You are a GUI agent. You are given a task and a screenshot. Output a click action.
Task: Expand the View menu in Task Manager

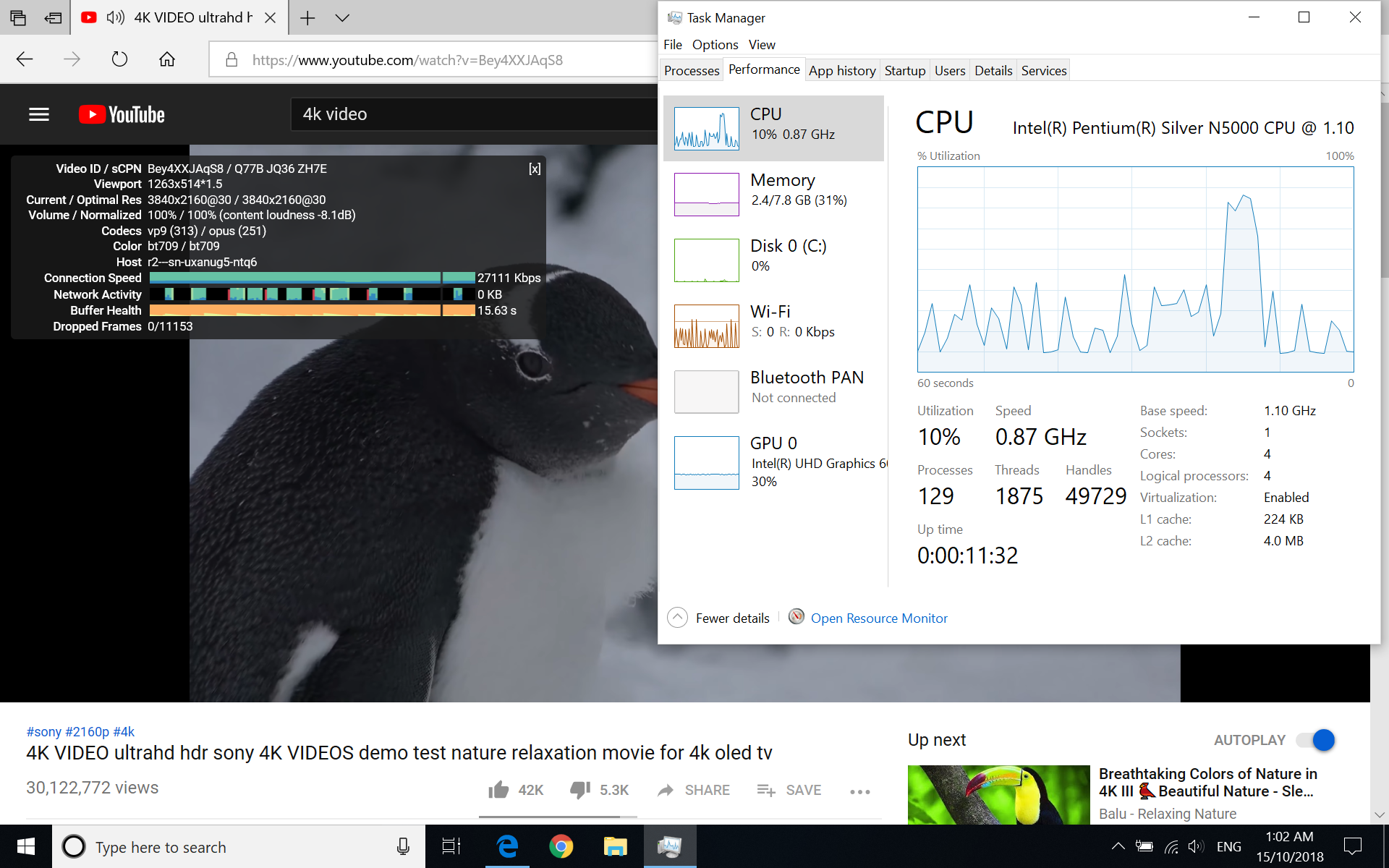(x=761, y=44)
